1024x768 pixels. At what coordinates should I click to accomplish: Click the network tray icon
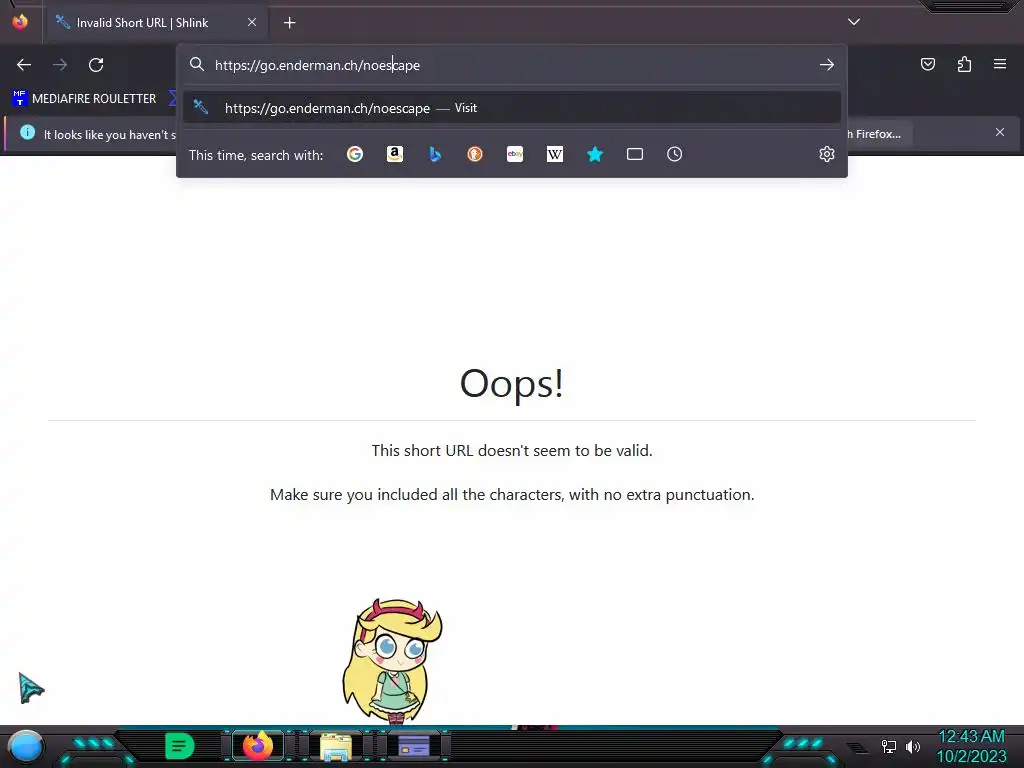tap(889, 746)
